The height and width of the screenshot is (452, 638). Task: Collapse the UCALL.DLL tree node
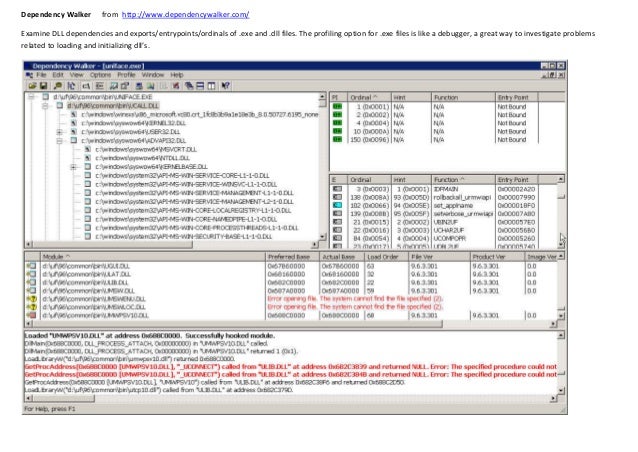point(45,106)
